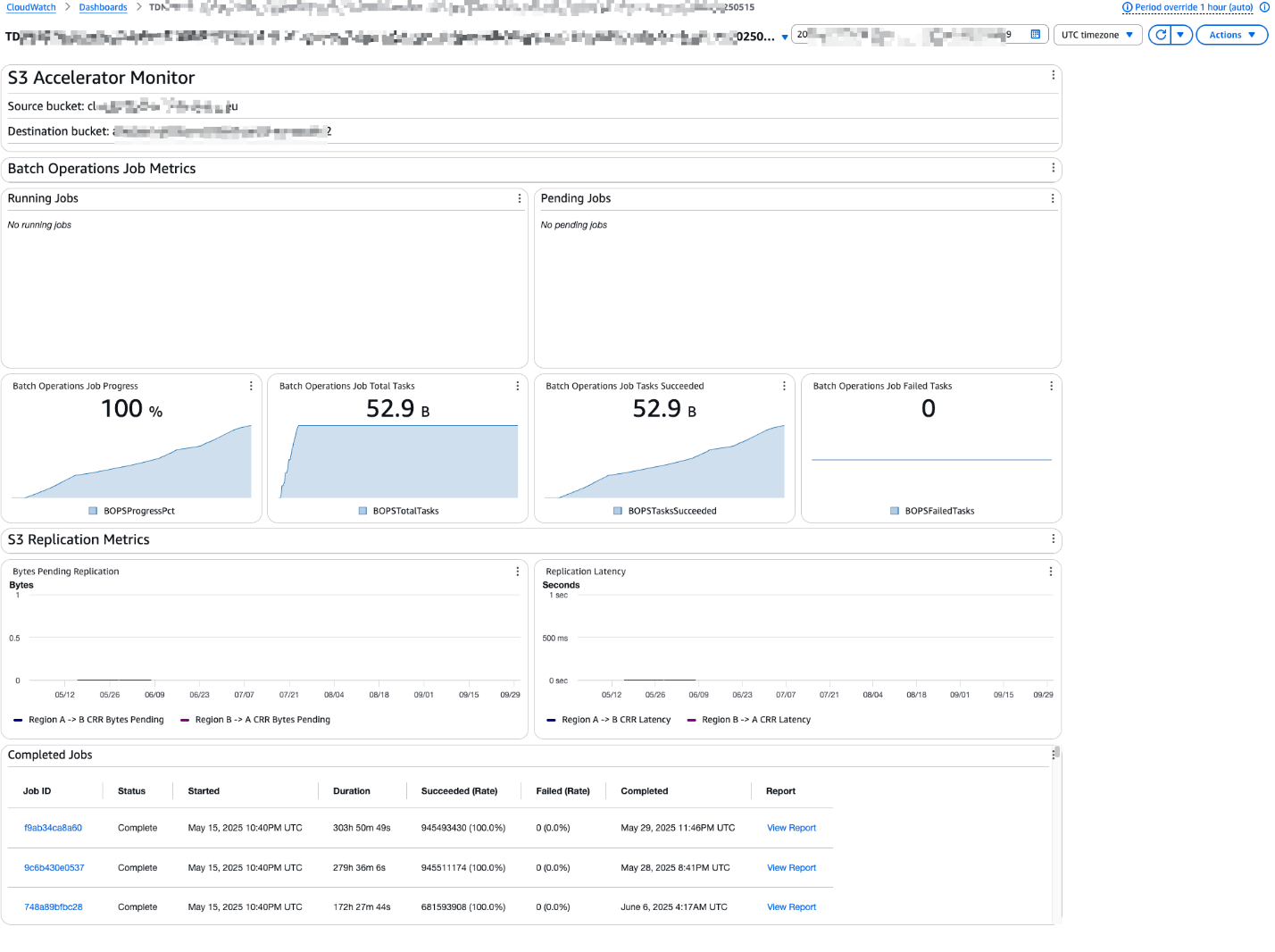This screenshot has height=952, width=1275.
Task: Open the refresh interval dropdown arrow
Action: (x=1180, y=35)
